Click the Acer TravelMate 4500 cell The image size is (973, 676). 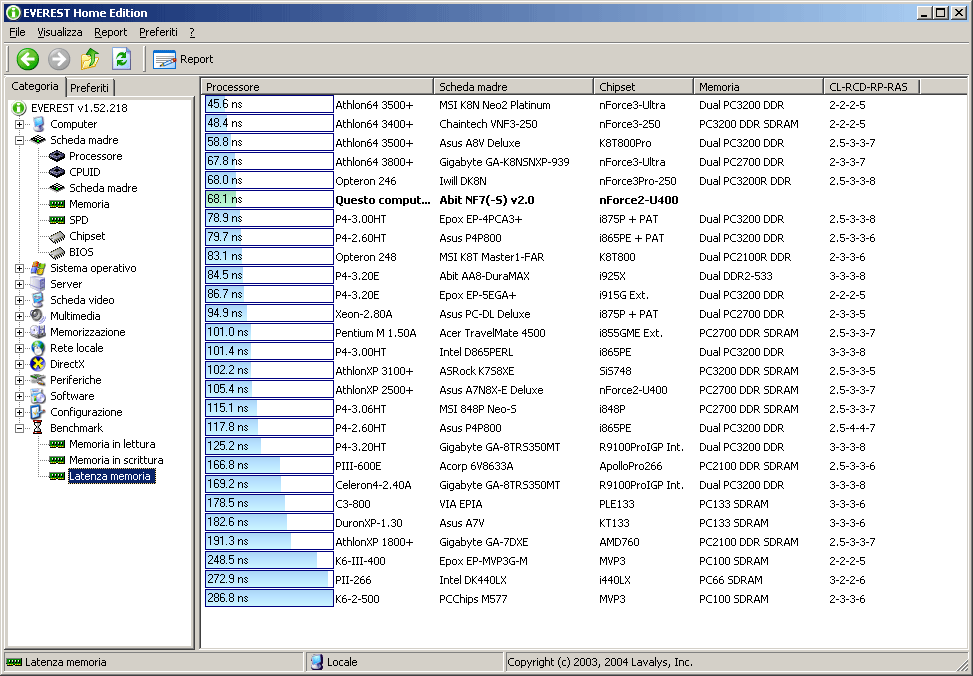pos(492,333)
